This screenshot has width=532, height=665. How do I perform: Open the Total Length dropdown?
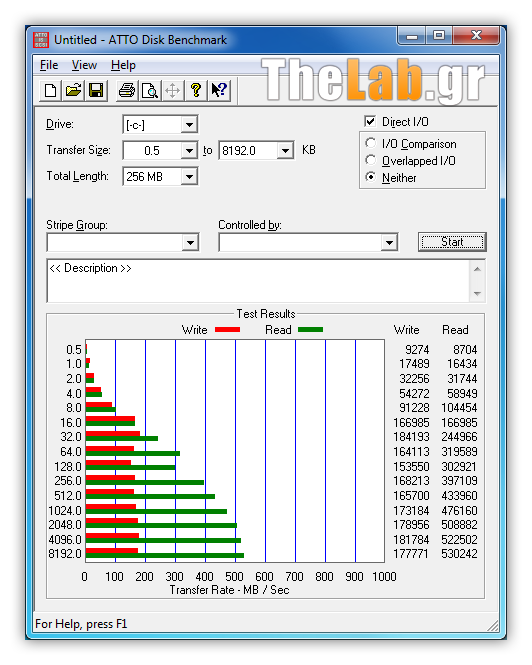[189, 176]
